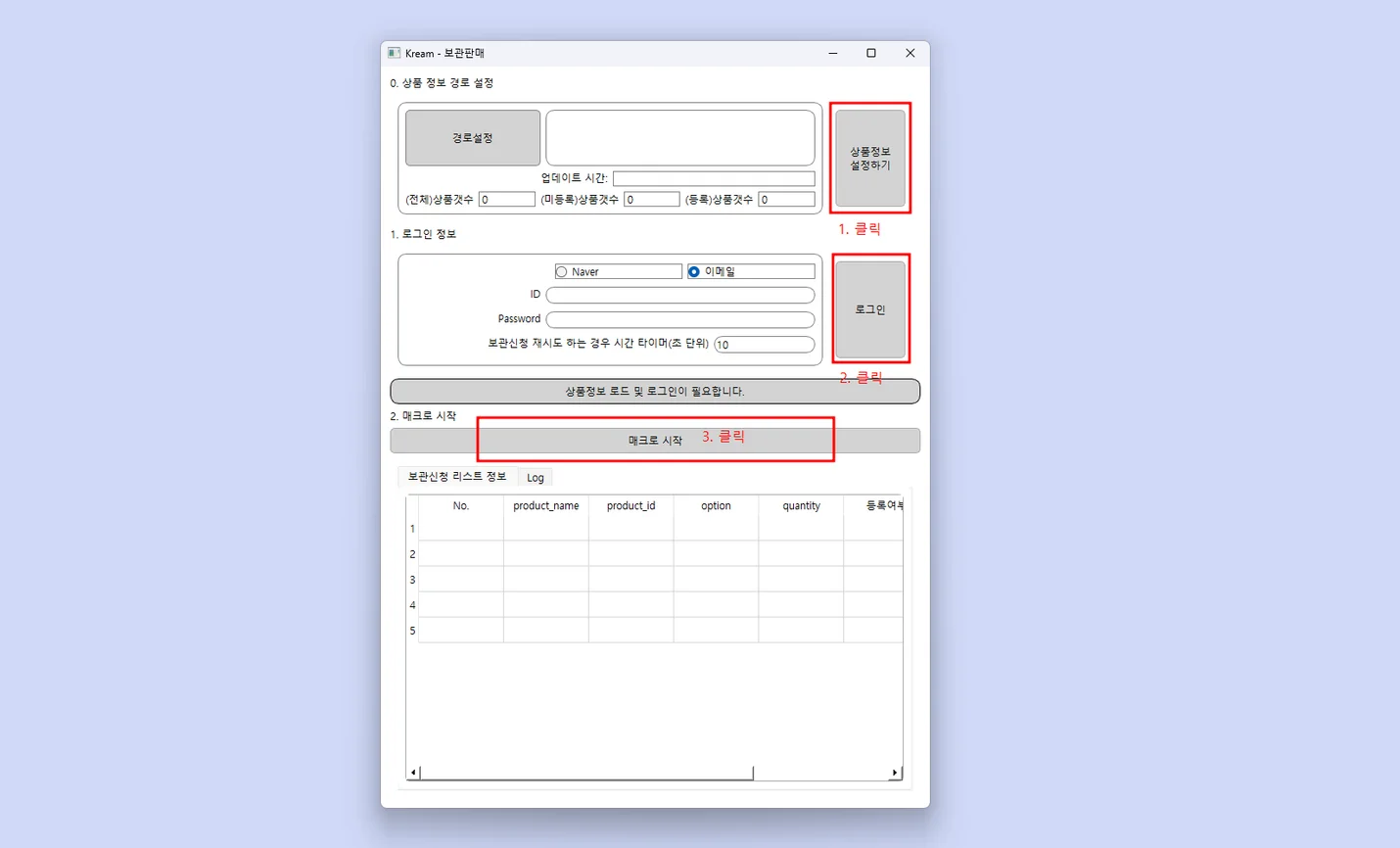Click the 경로설정 button
Screen dimensions: 1400x848
(473, 138)
